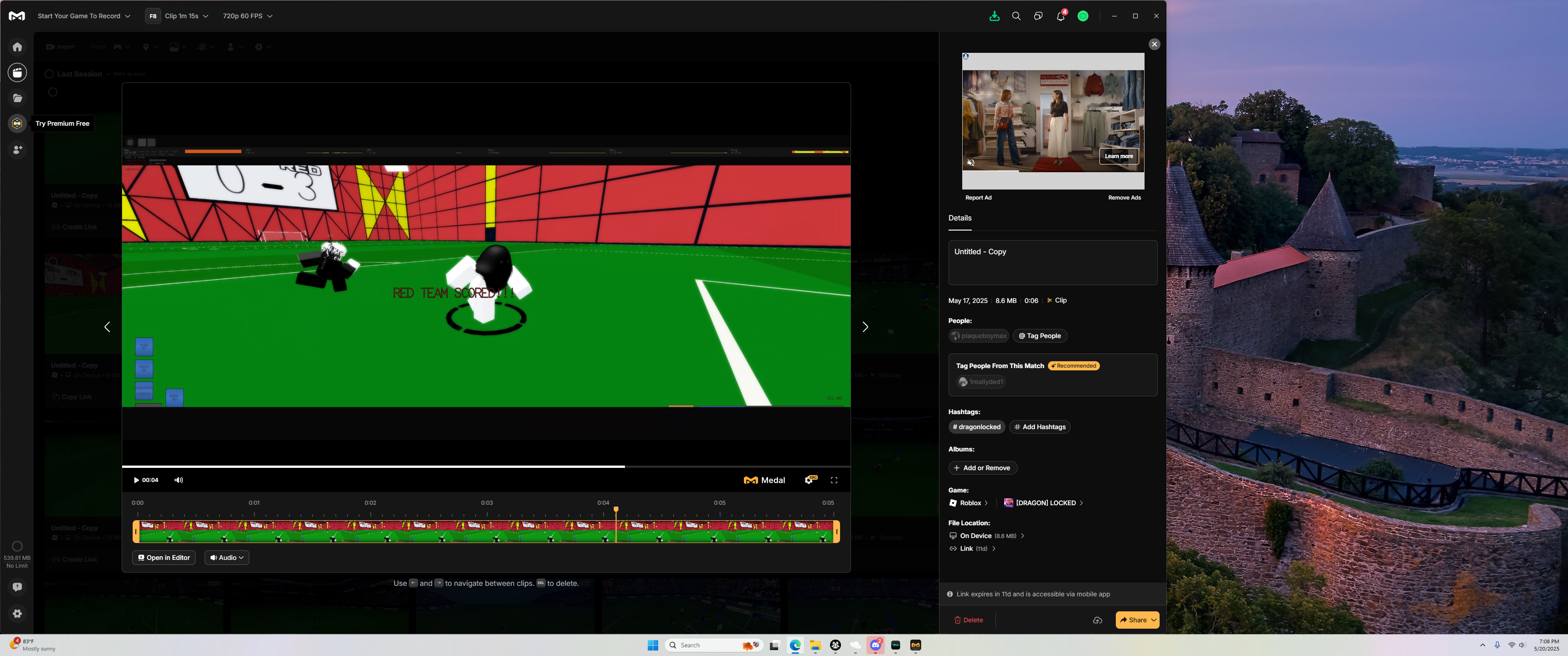Click Report Ad link

[x=978, y=198]
